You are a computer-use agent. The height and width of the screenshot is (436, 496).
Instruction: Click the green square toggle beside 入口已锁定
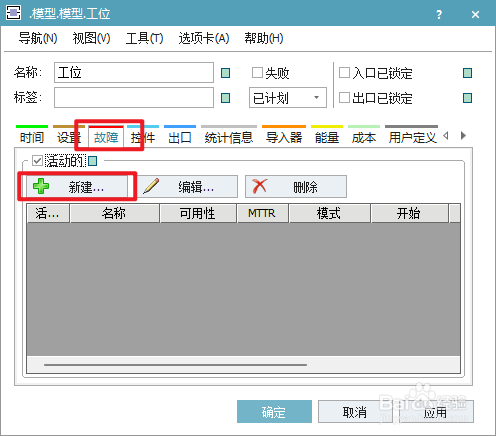point(468,73)
